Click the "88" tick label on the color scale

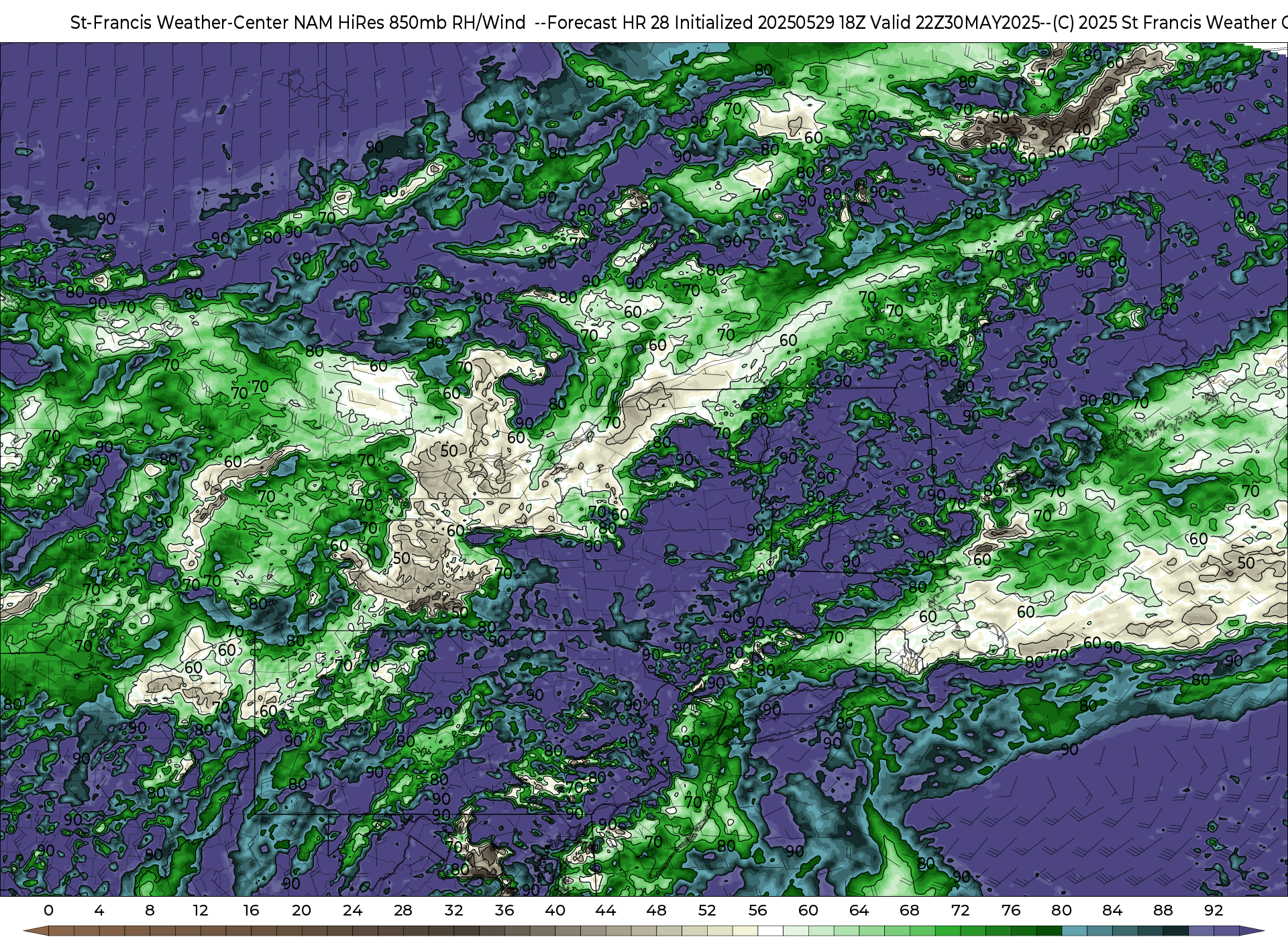pos(1163,910)
